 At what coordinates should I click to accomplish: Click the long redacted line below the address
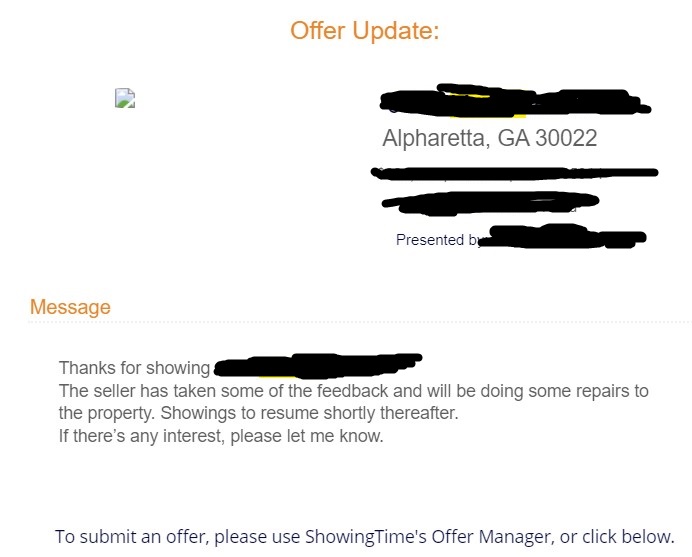pos(514,173)
